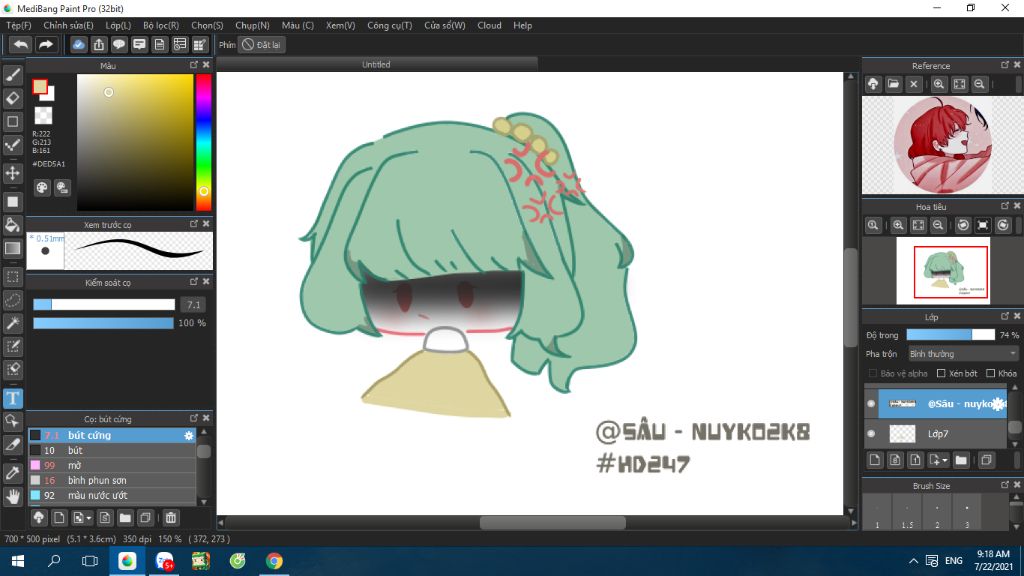Image resolution: width=1024 pixels, height=576 pixels.
Task: Select the Eraser tool
Action: coord(12,99)
